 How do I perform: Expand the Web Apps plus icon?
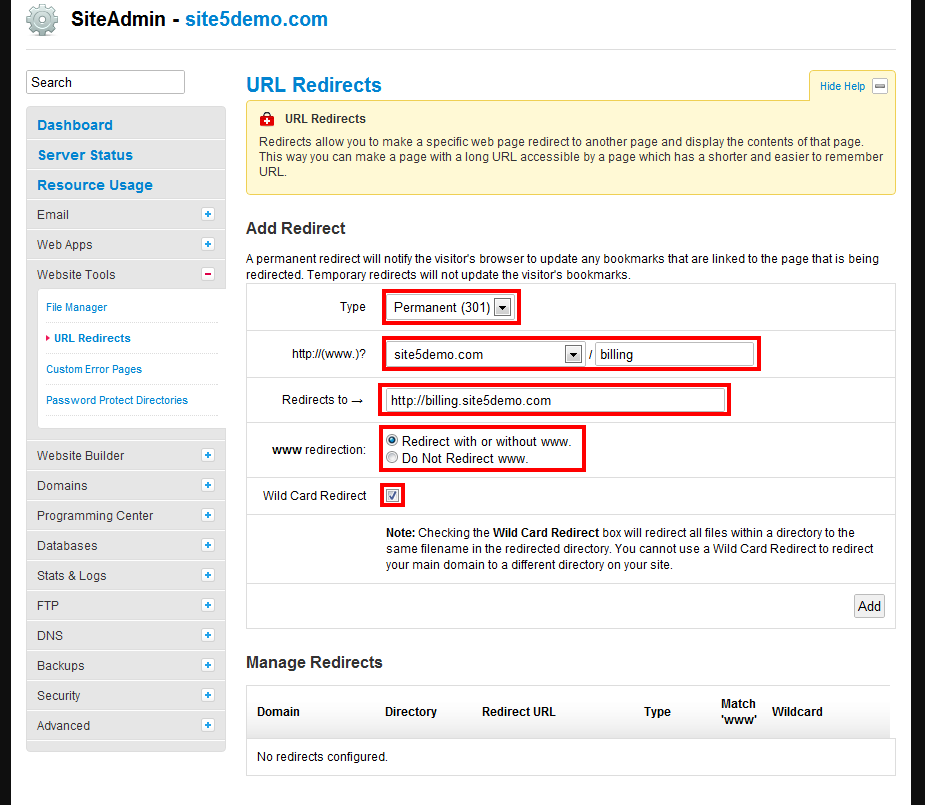[x=208, y=244]
